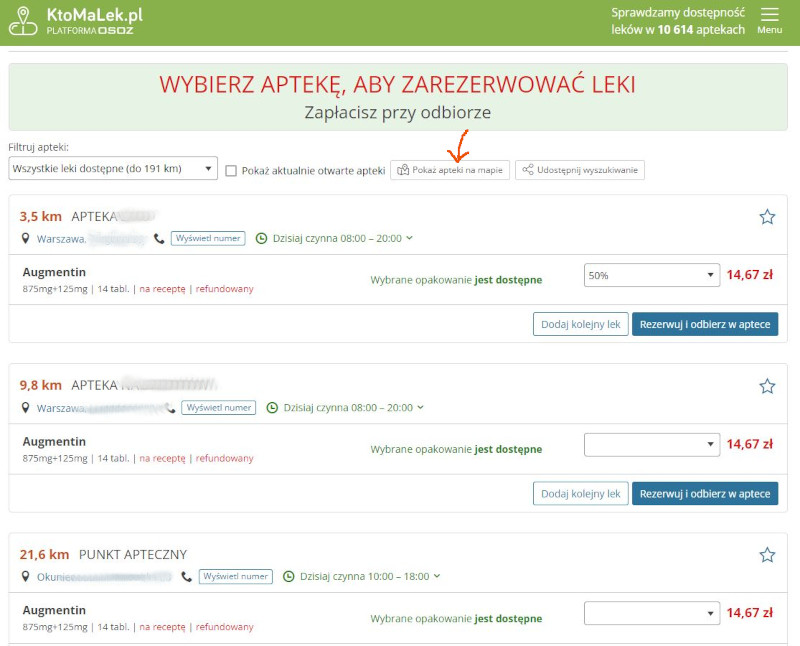Click 'Dodaj kolejny lek' in 9,8 km pharmacy
The width and height of the screenshot is (800, 646).
579,493
